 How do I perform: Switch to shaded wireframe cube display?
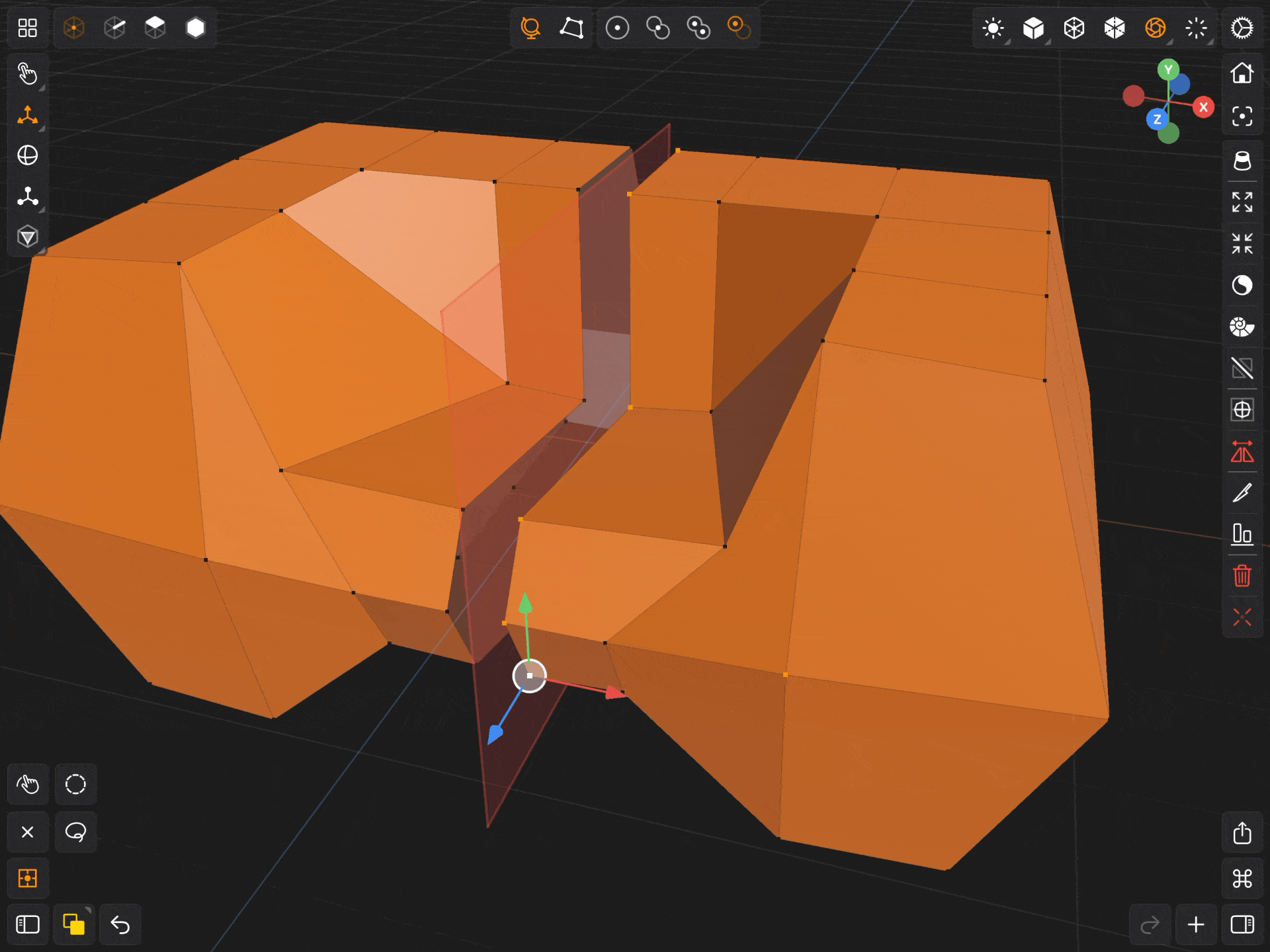coord(1115,28)
